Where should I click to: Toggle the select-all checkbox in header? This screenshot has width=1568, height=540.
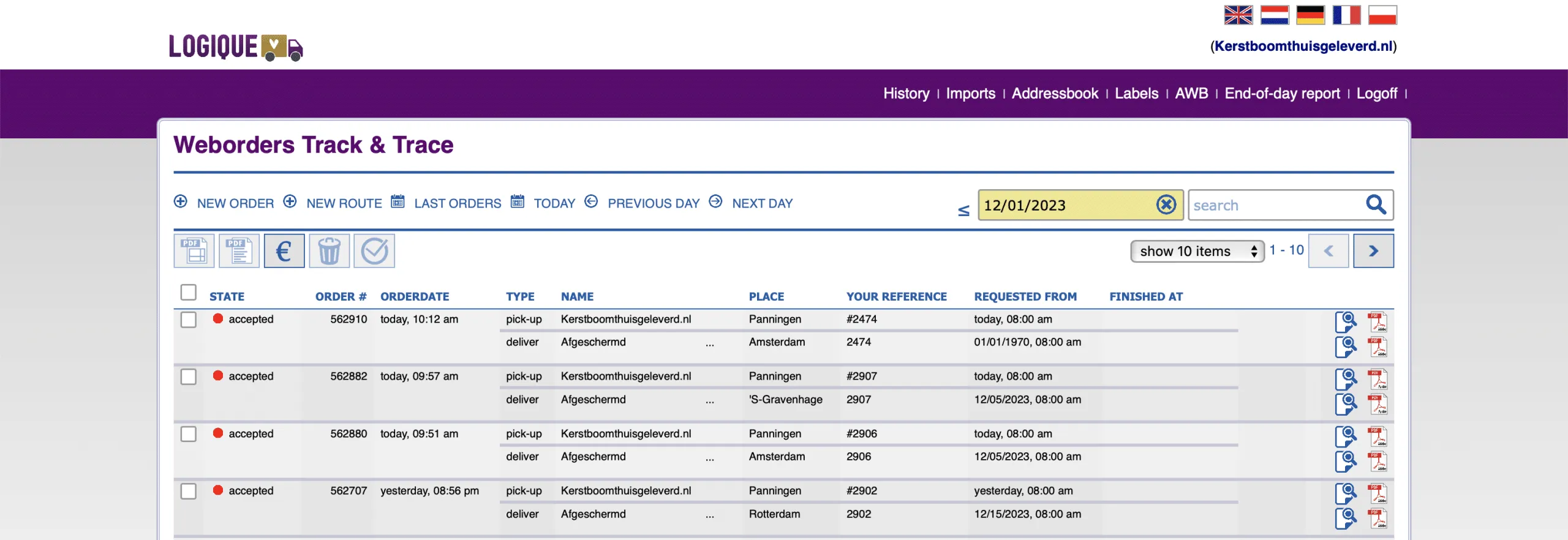pos(189,293)
